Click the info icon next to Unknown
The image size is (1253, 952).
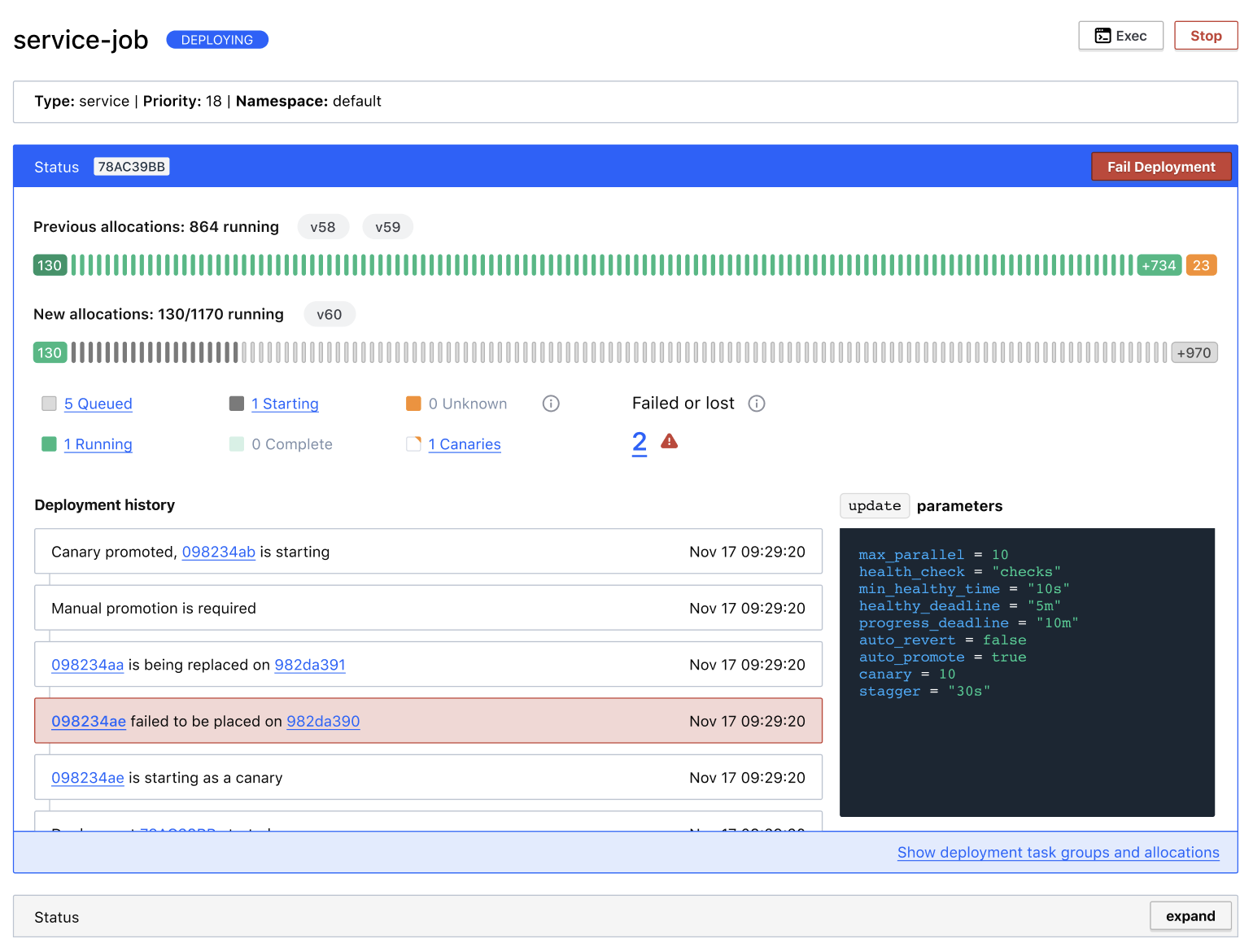click(x=551, y=403)
